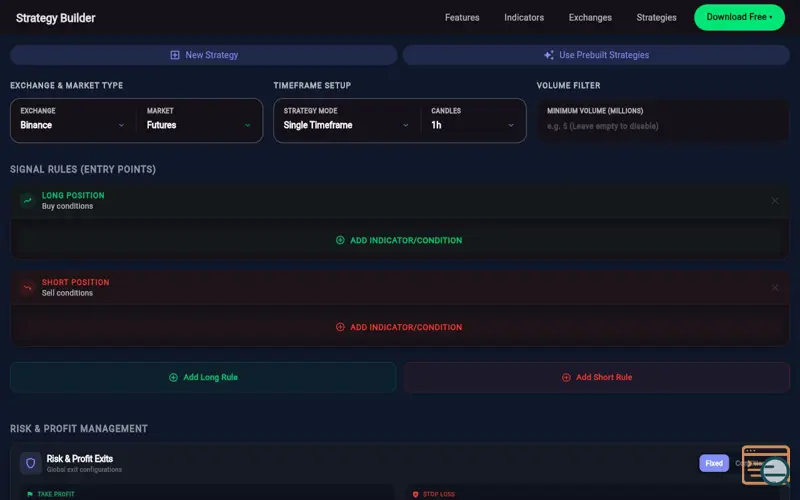
Task: Select the New Strategy tab
Action: tap(204, 55)
